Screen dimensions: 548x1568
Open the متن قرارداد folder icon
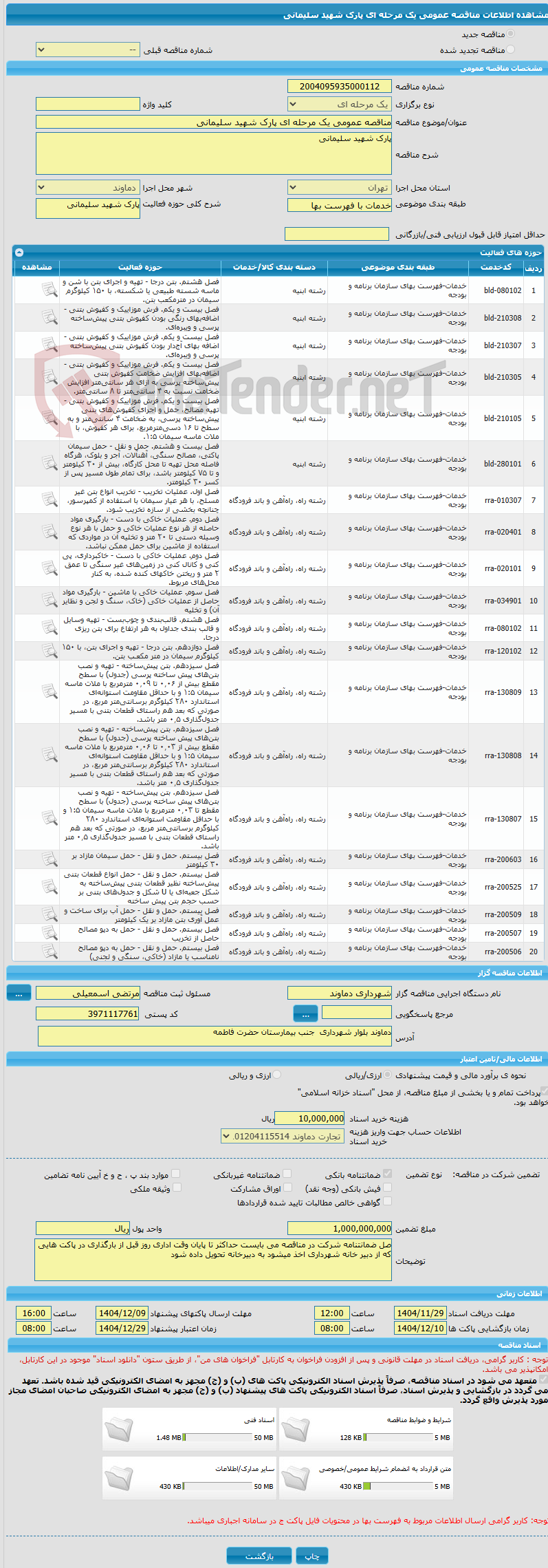click(x=296, y=1477)
